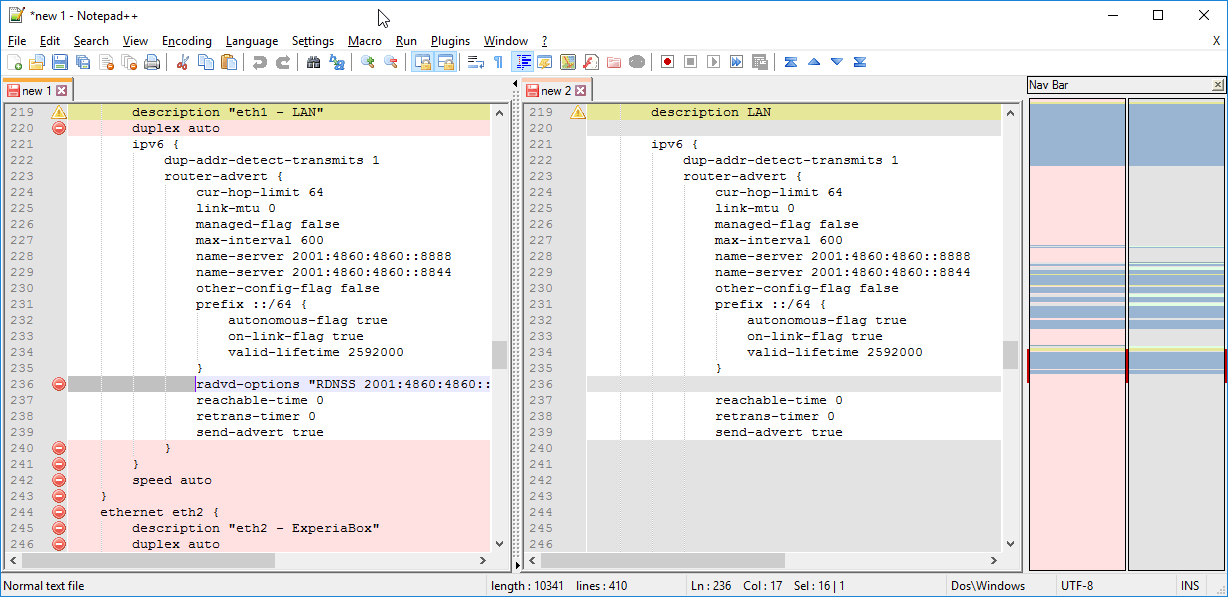The height and width of the screenshot is (597, 1228).
Task: Click the Save file toolbar icon
Action: click(x=60, y=62)
